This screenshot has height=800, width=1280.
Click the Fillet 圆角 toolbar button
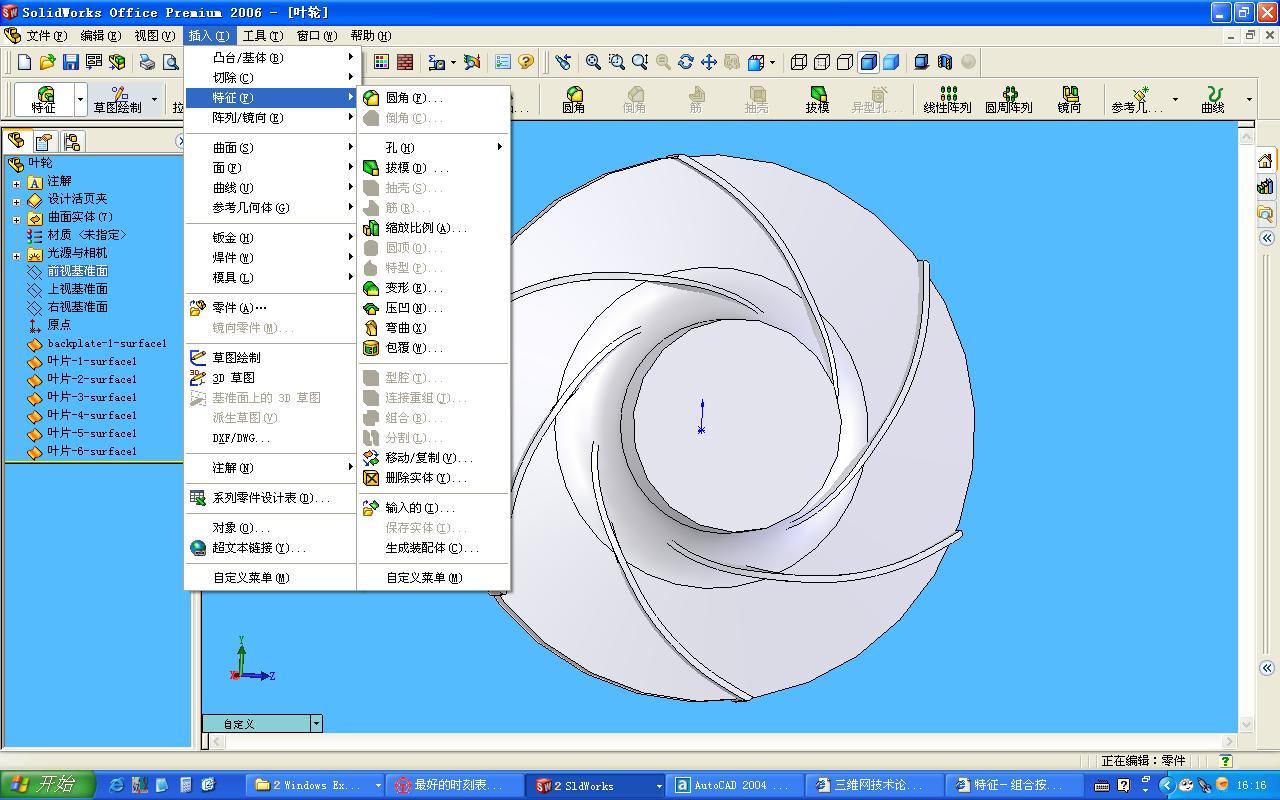pyautogui.click(x=573, y=100)
